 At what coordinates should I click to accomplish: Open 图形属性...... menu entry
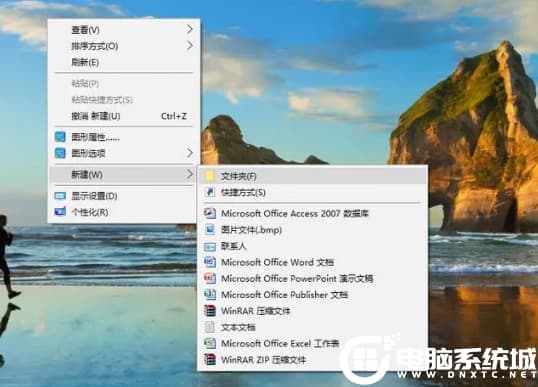[x=124, y=137]
